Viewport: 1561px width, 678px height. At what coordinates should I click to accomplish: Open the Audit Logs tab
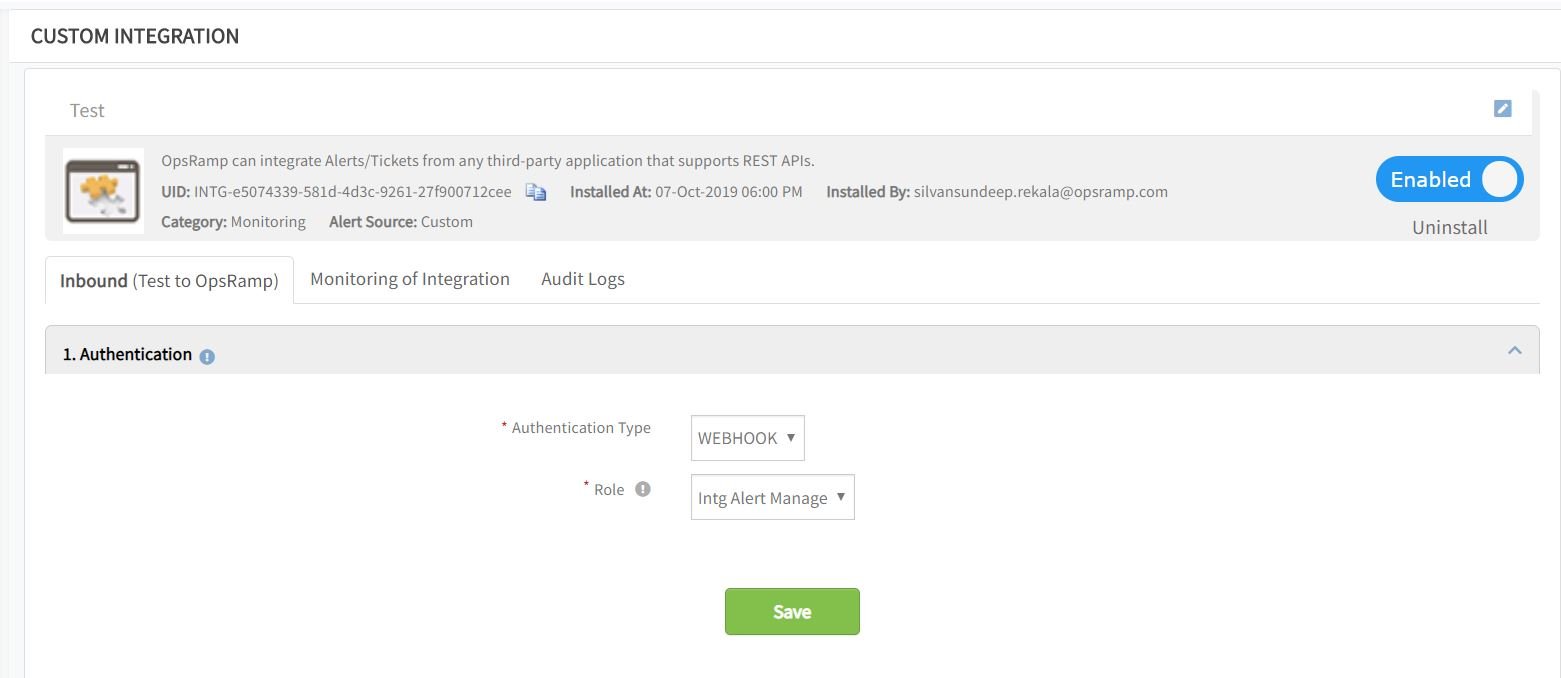pos(582,279)
